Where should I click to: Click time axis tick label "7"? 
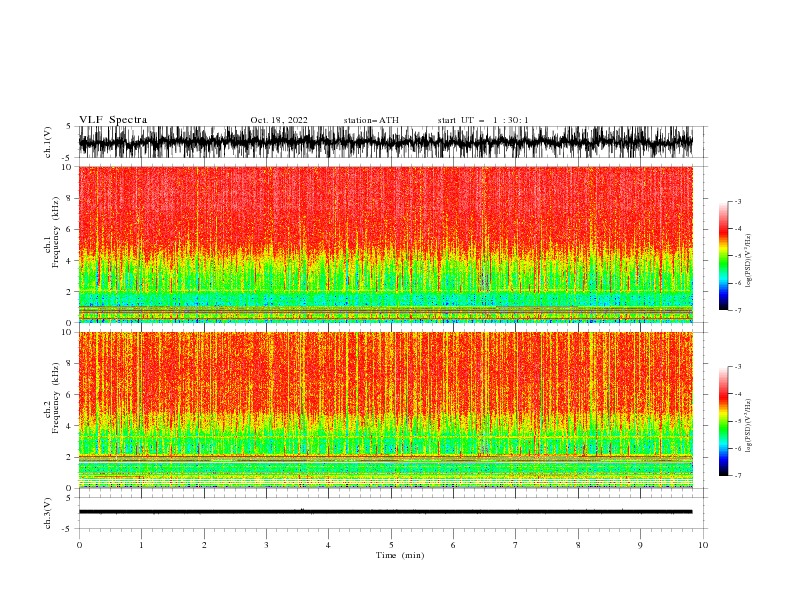pos(516,545)
